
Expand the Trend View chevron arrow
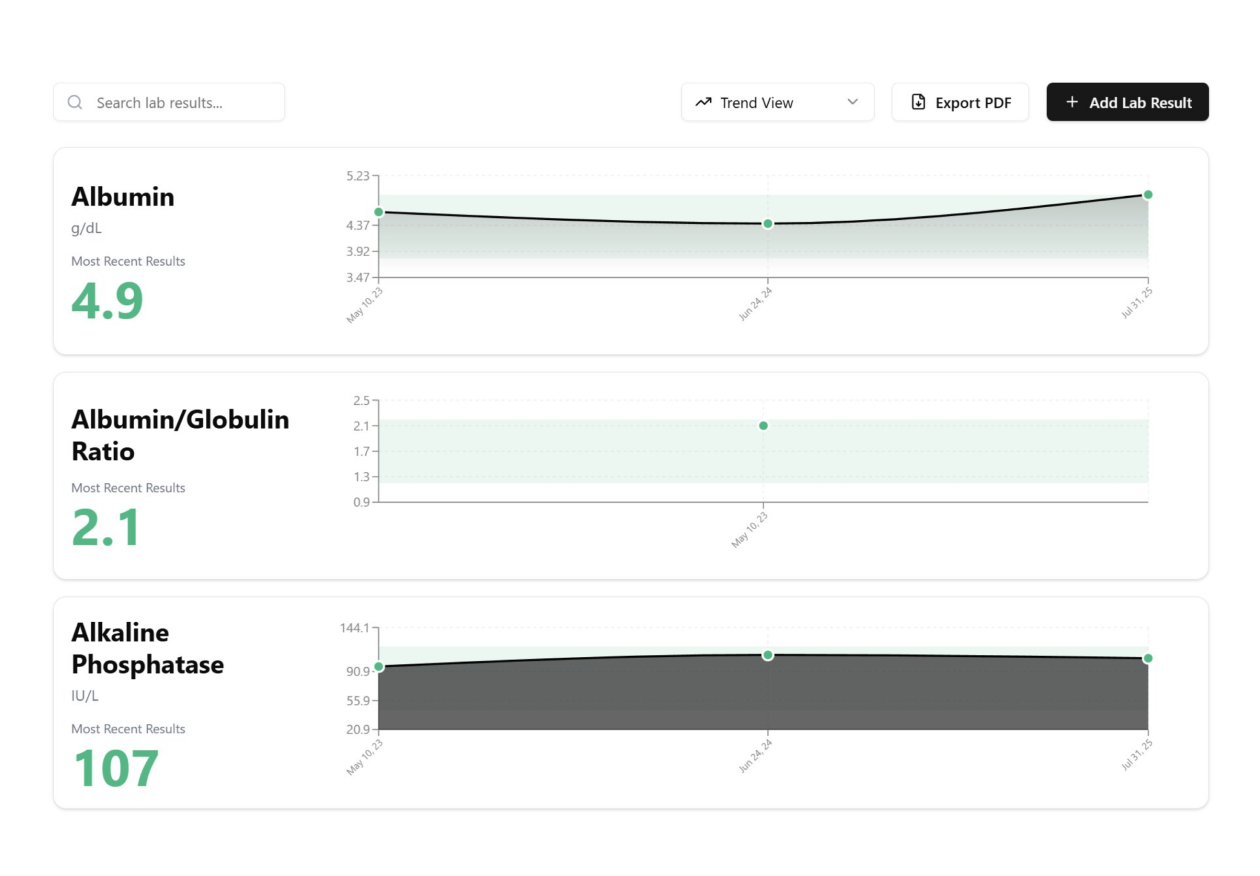[x=853, y=102]
